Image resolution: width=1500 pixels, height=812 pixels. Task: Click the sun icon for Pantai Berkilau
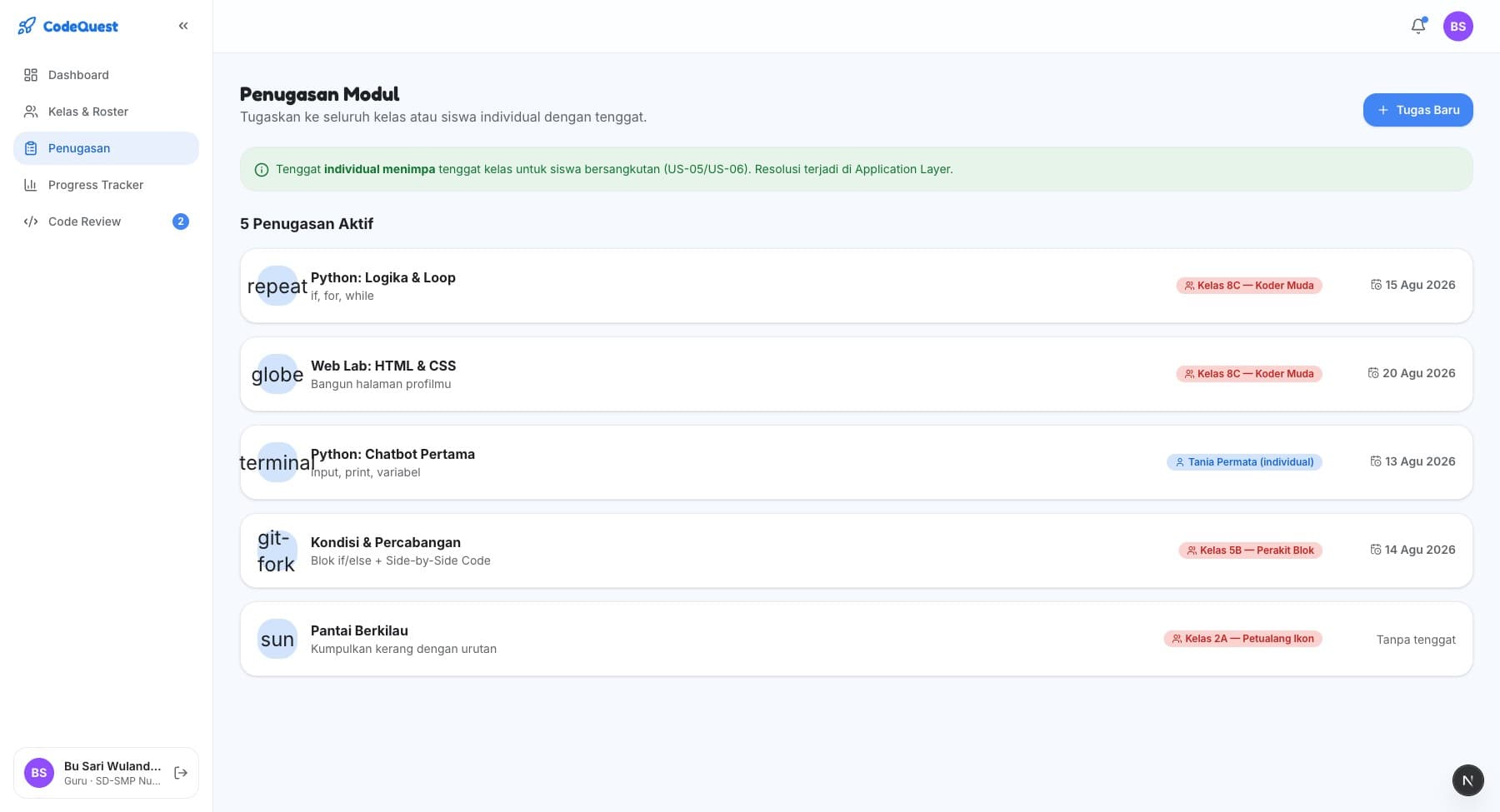coord(277,639)
